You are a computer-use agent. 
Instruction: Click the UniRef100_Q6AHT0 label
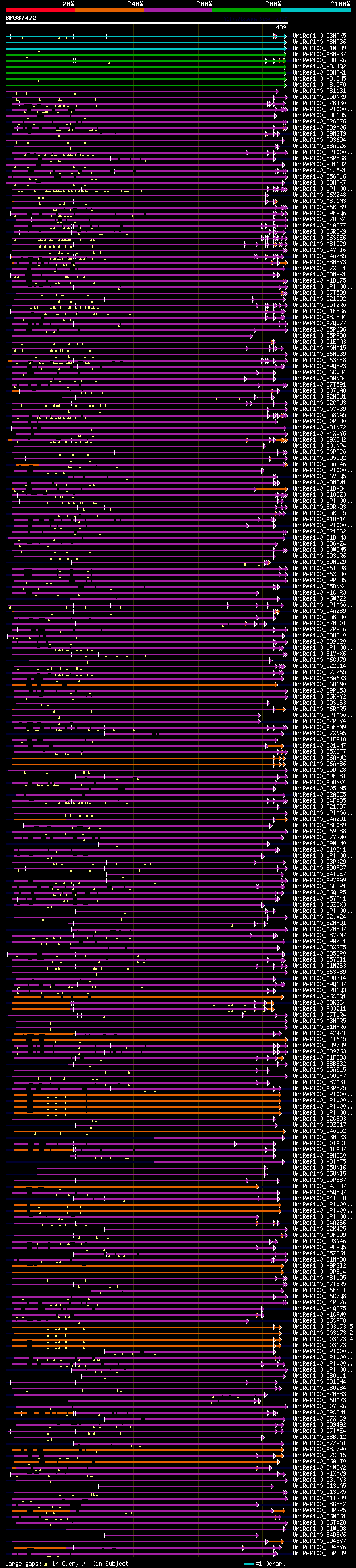(319, 1461)
